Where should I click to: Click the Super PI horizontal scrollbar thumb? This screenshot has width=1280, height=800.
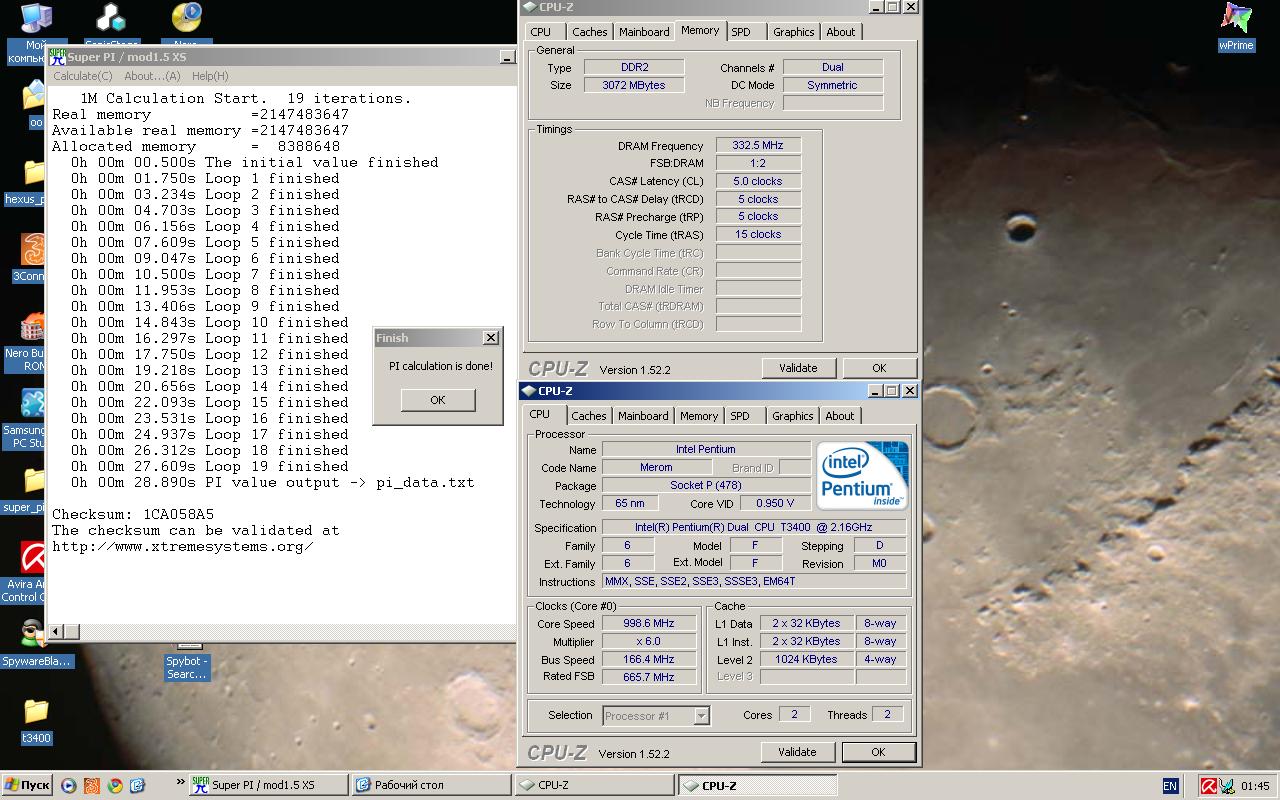point(72,631)
